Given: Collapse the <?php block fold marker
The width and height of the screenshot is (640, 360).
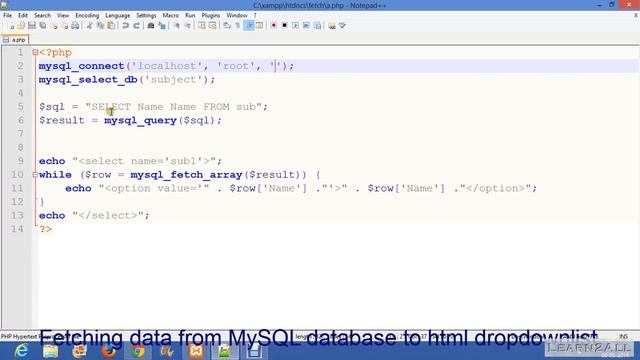Looking at the screenshot, I should (35, 52).
